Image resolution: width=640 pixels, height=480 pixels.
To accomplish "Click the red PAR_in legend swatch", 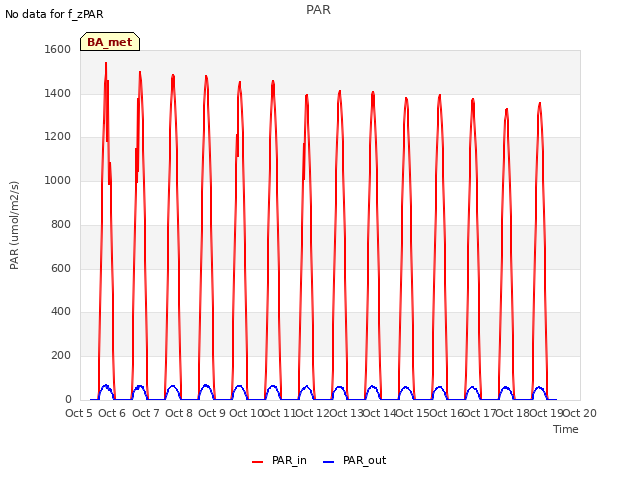I will click(257, 462).
